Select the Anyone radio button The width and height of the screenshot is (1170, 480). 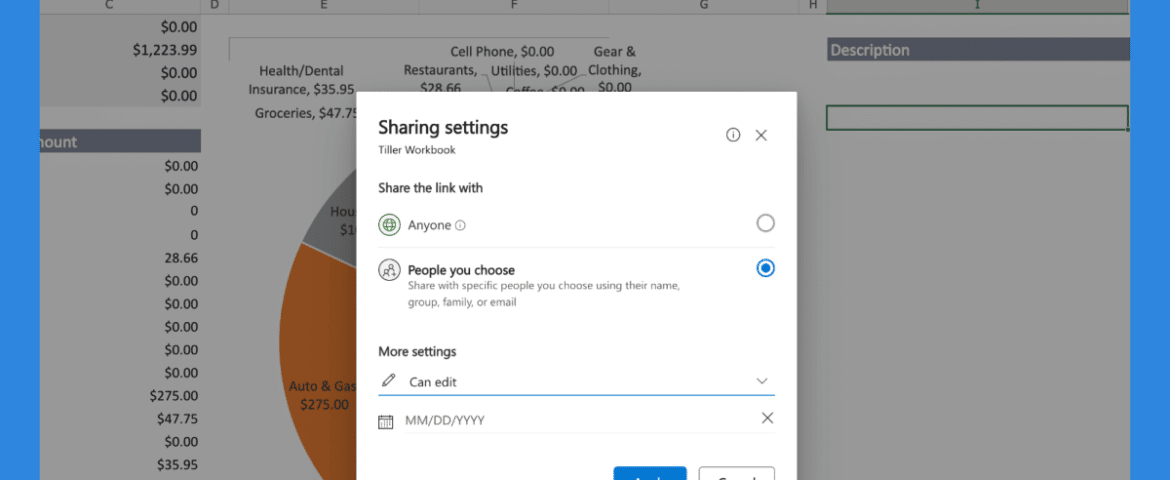point(766,223)
